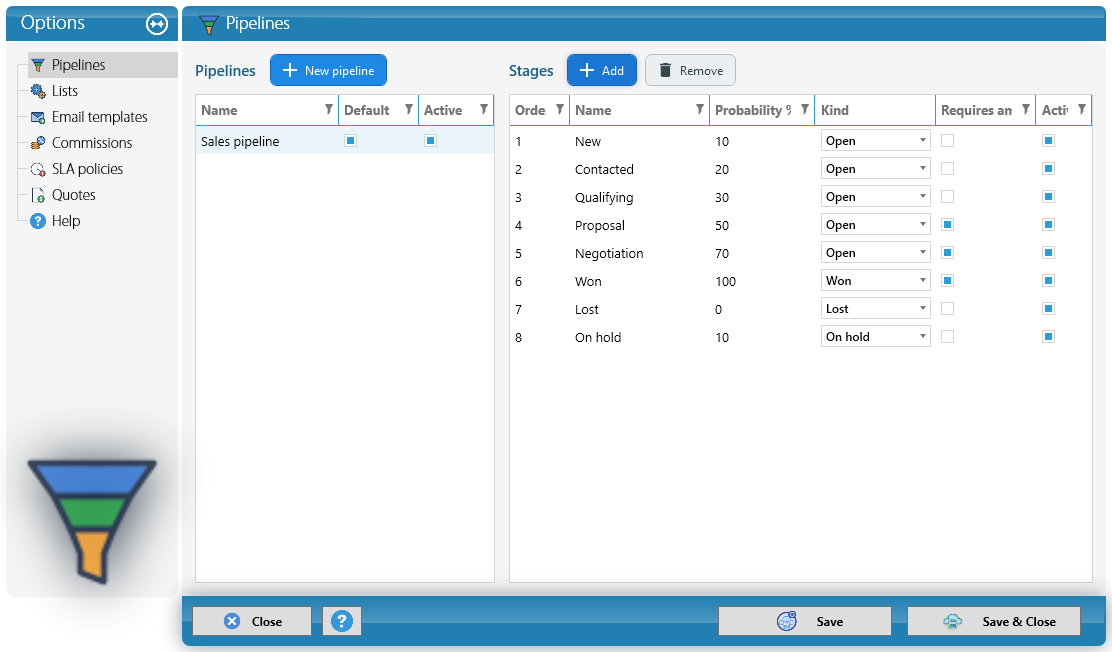
Task: Open the Kind dropdown for the New stage
Action: (875, 140)
